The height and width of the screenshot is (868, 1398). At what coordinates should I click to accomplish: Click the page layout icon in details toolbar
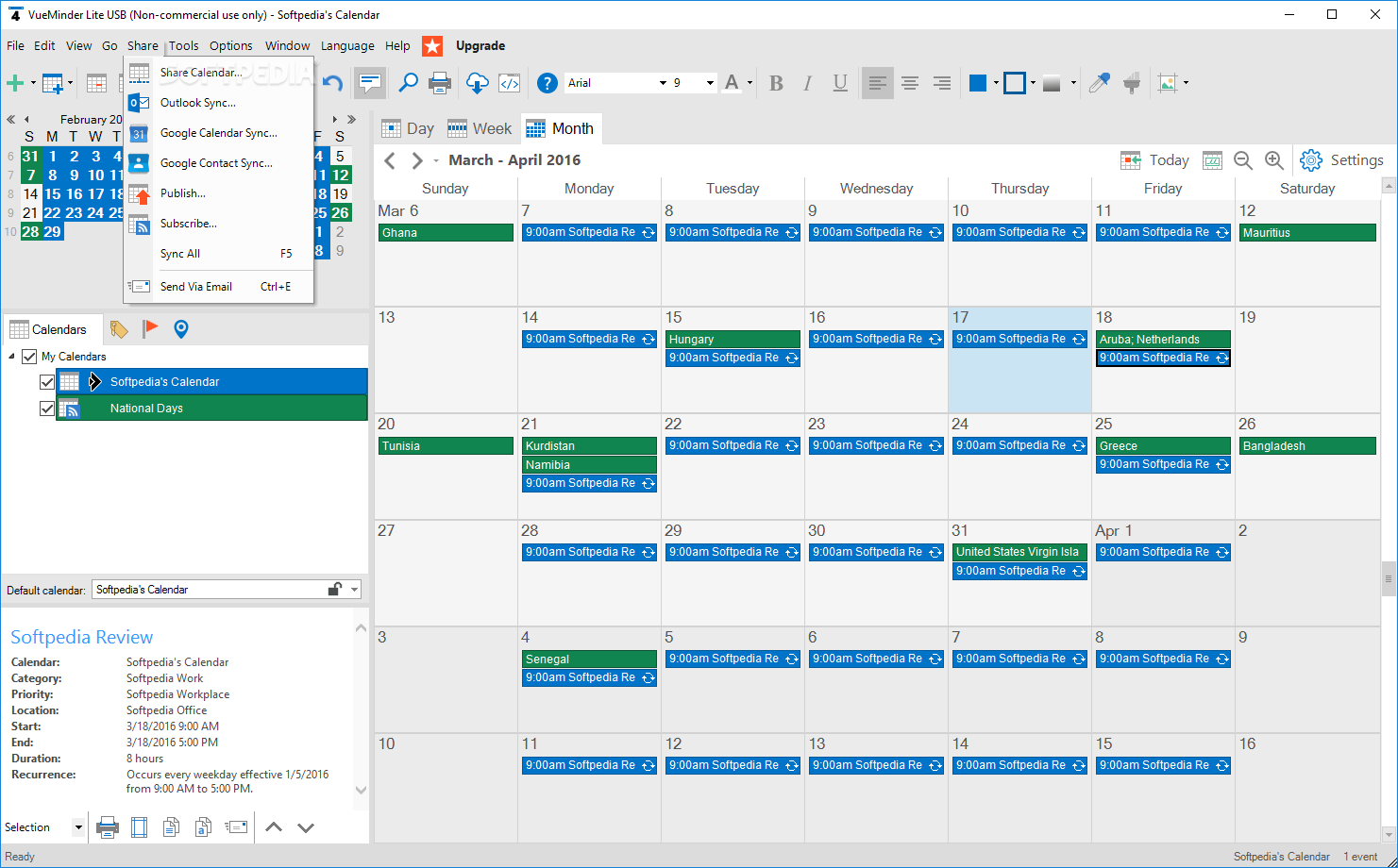point(140,827)
